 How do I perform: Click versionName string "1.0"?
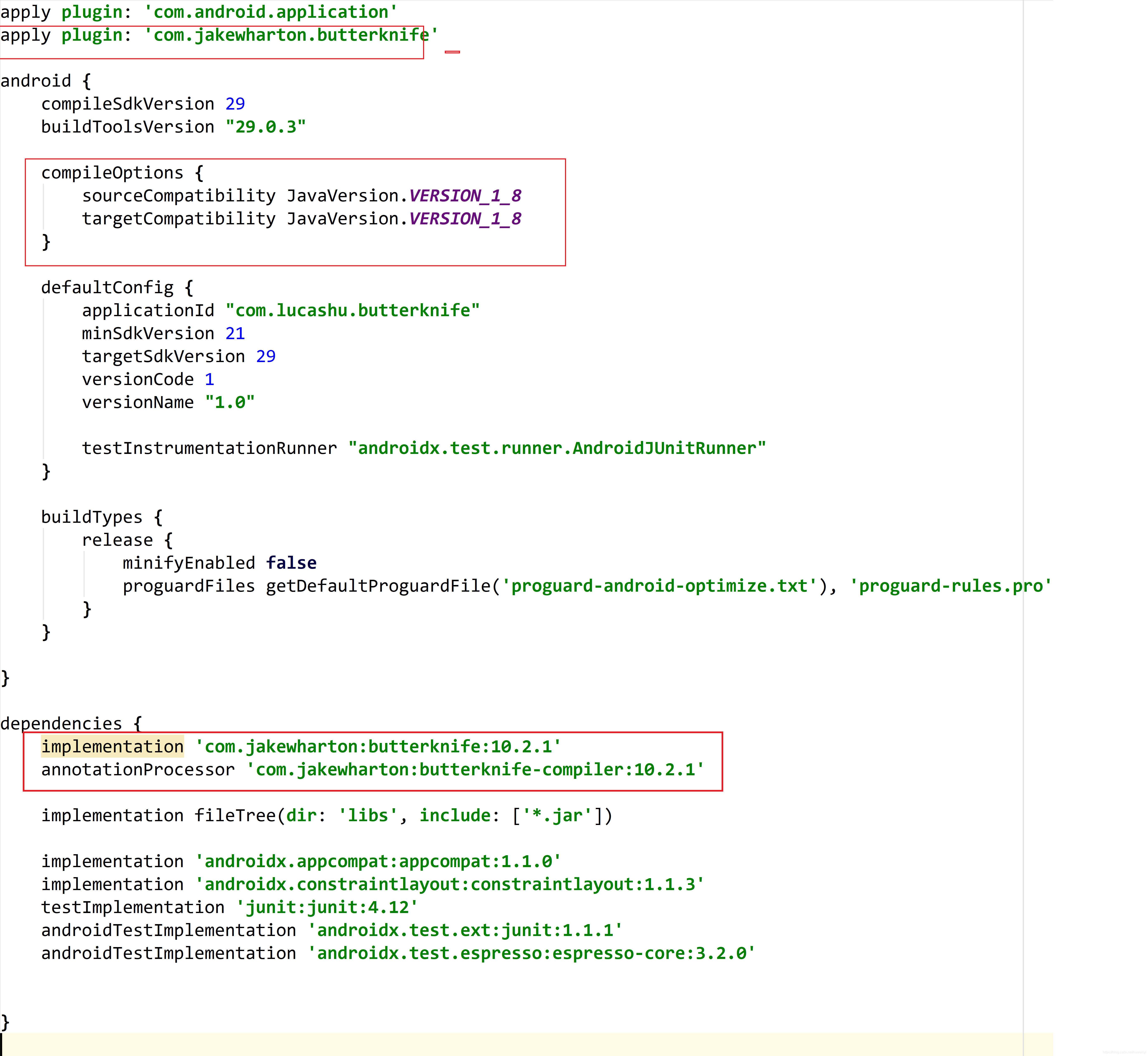pos(230,402)
